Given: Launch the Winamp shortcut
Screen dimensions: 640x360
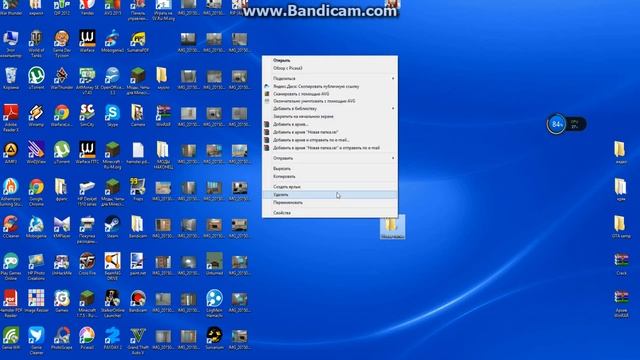Looking at the screenshot, I should [36, 116].
